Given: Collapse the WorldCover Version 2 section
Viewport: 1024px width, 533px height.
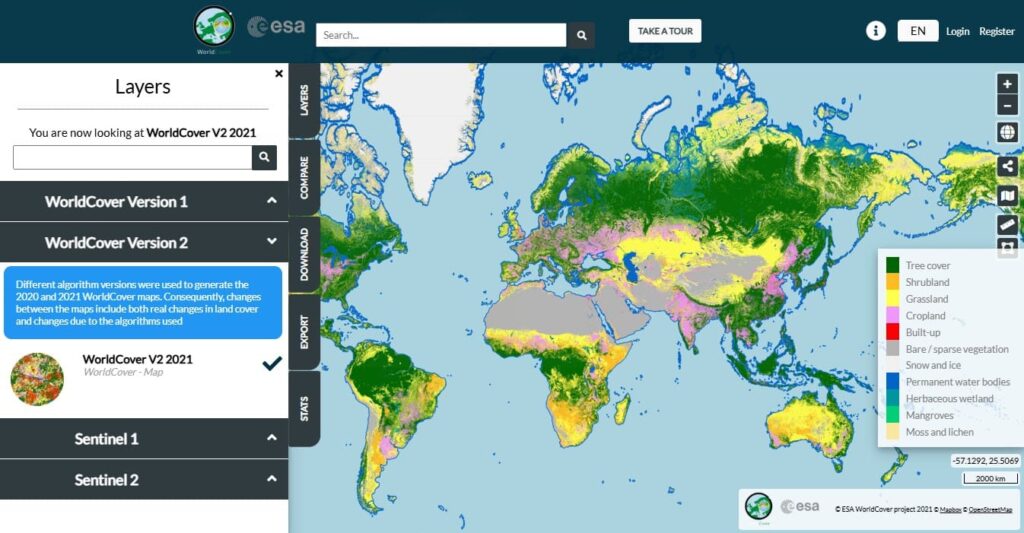Looking at the screenshot, I should [144, 243].
